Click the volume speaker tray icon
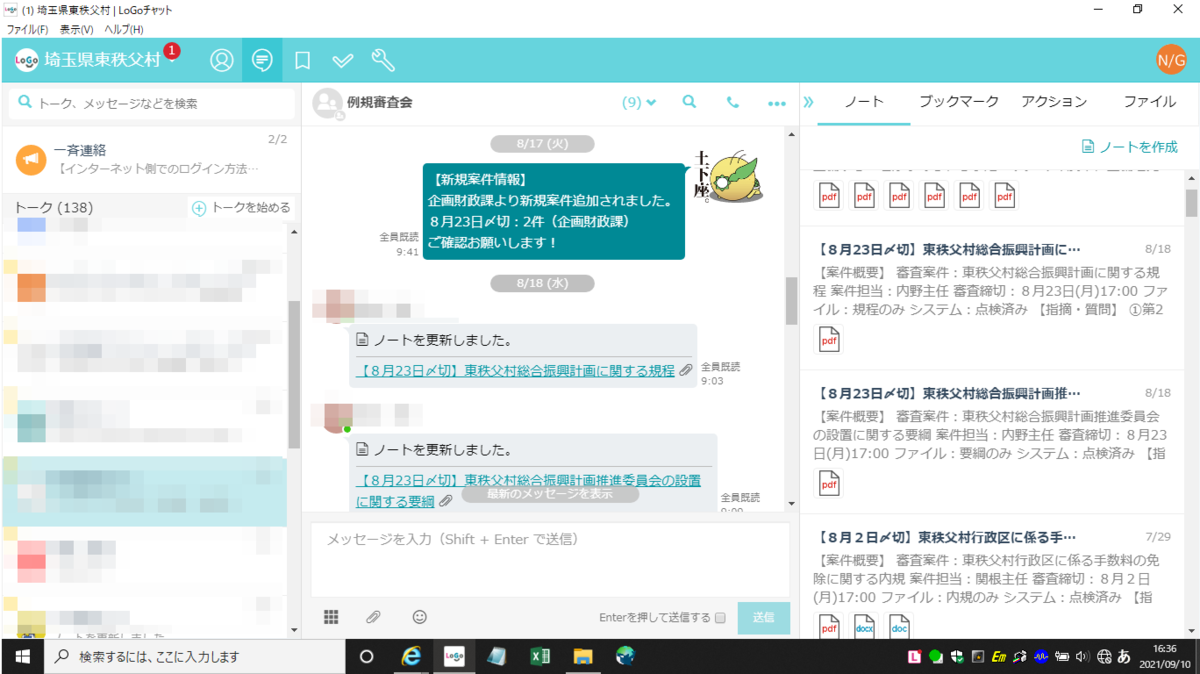The height and width of the screenshot is (674, 1200). tap(1081, 657)
